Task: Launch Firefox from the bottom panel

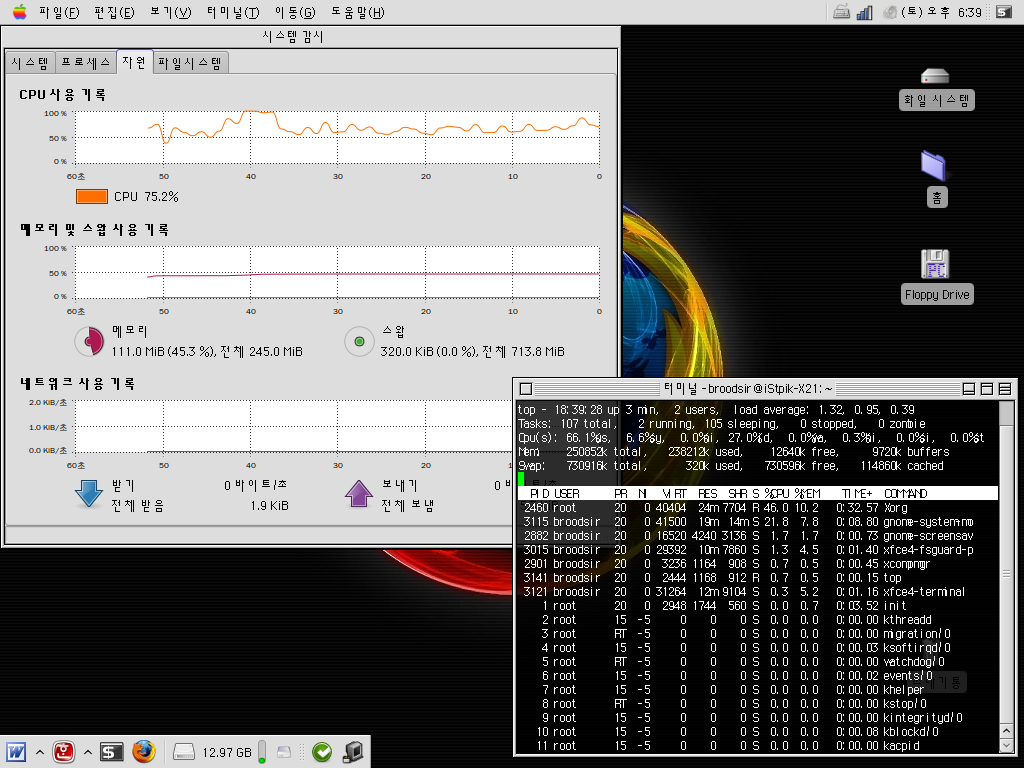Action: tap(144, 751)
